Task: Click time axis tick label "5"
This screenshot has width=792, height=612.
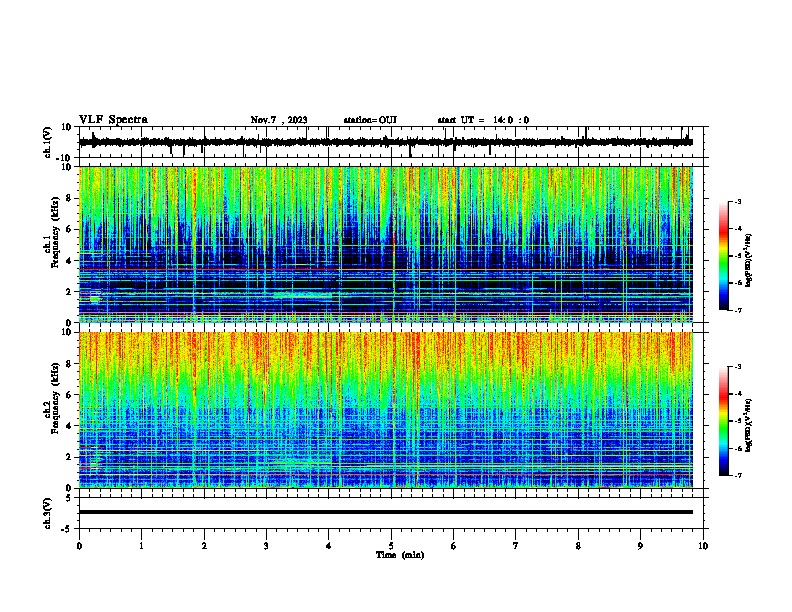Action: coord(391,546)
